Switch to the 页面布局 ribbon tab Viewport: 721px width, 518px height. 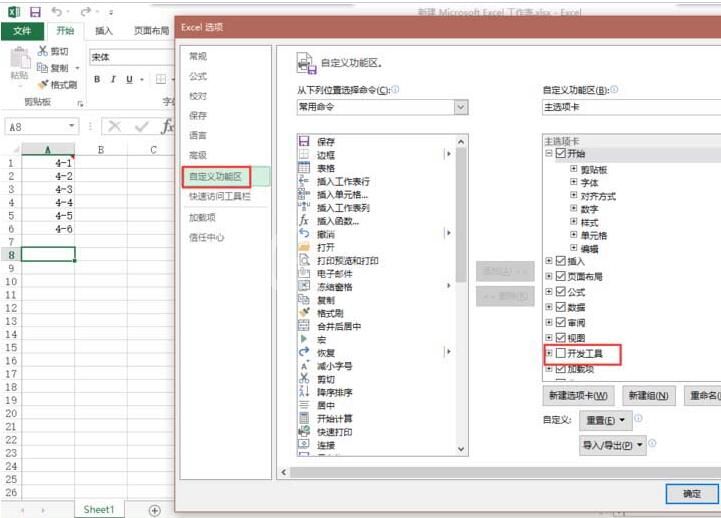[151, 31]
